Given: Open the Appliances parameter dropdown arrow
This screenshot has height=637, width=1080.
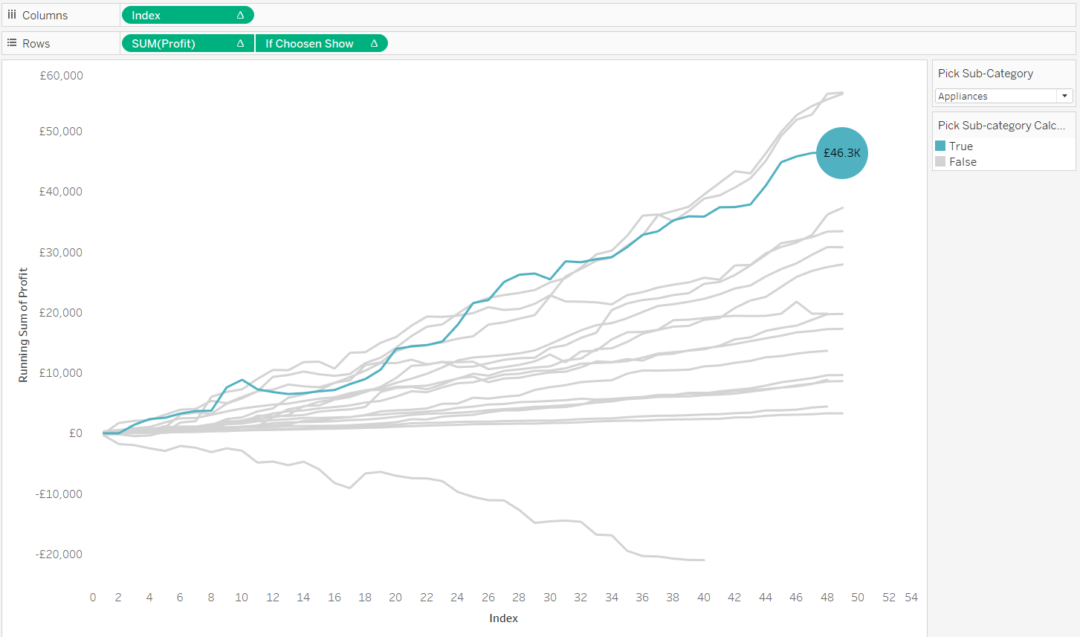Looking at the screenshot, I should pos(1065,95).
